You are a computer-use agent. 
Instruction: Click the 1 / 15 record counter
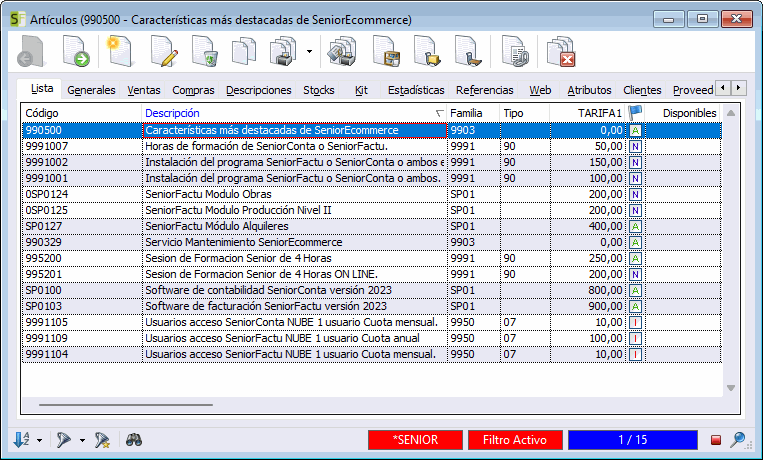pos(633,440)
